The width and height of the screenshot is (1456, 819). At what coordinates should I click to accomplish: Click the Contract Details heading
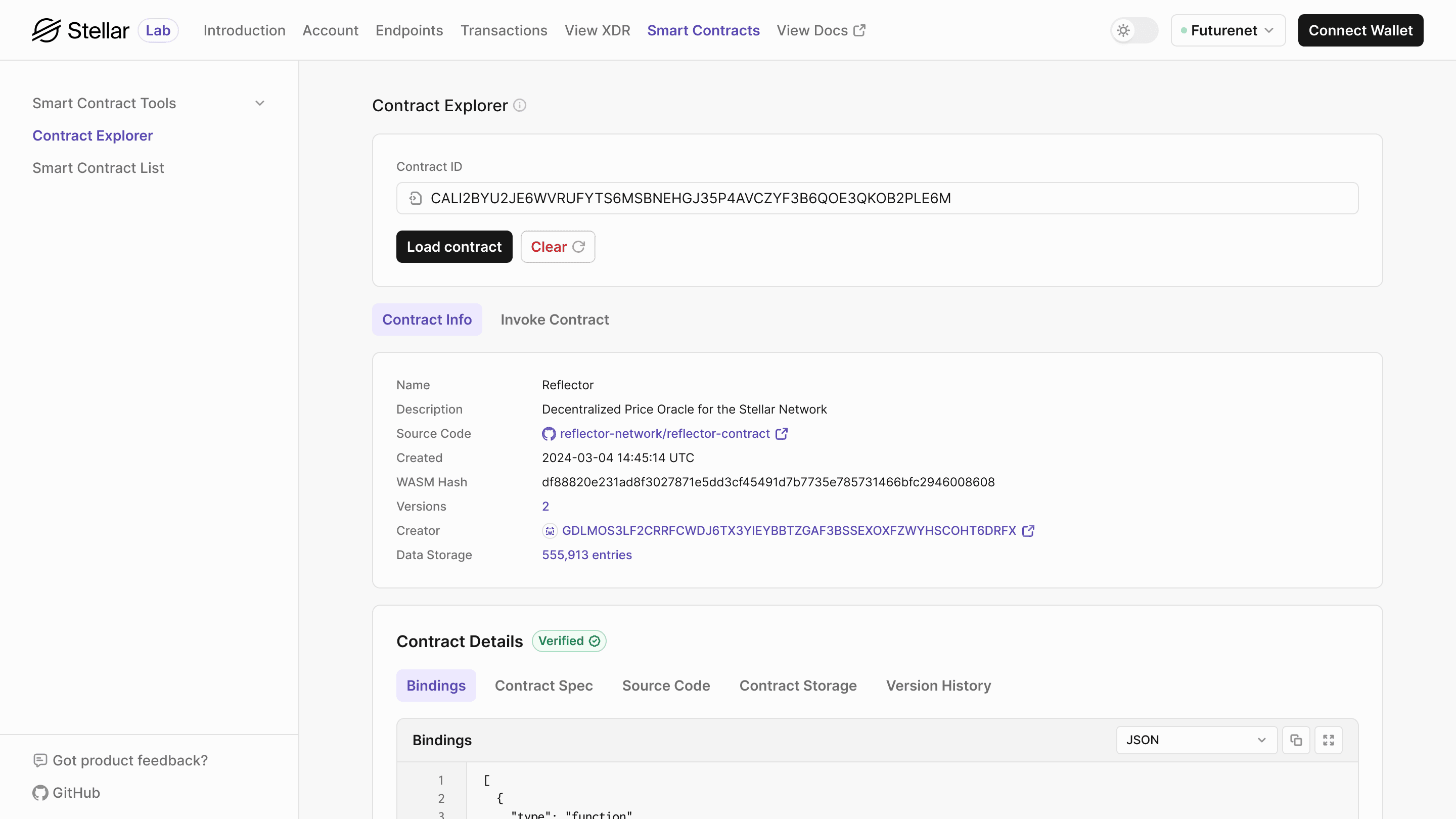pyautogui.click(x=460, y=641)
